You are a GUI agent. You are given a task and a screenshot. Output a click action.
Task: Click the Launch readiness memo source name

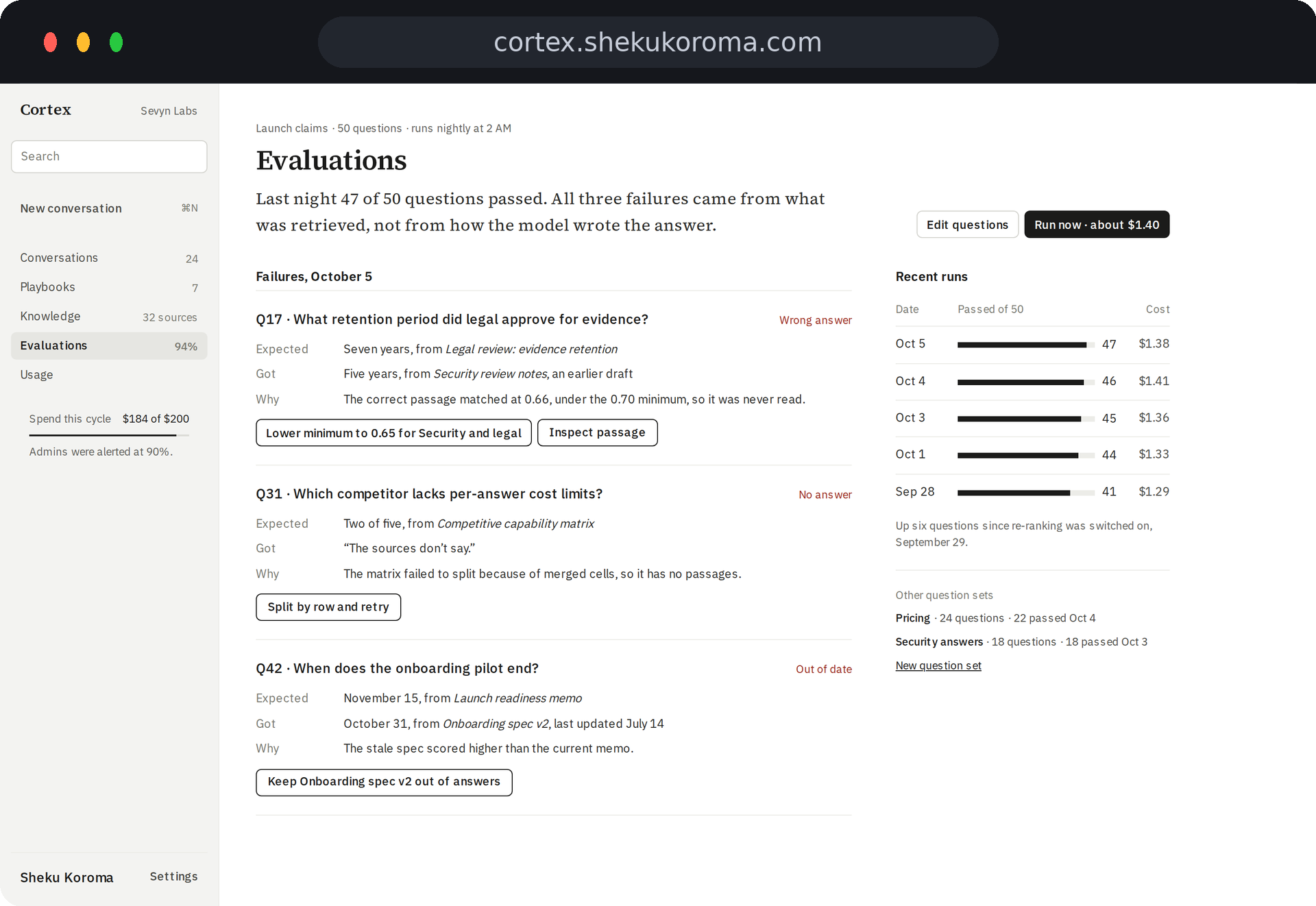(x=517, y=698)
